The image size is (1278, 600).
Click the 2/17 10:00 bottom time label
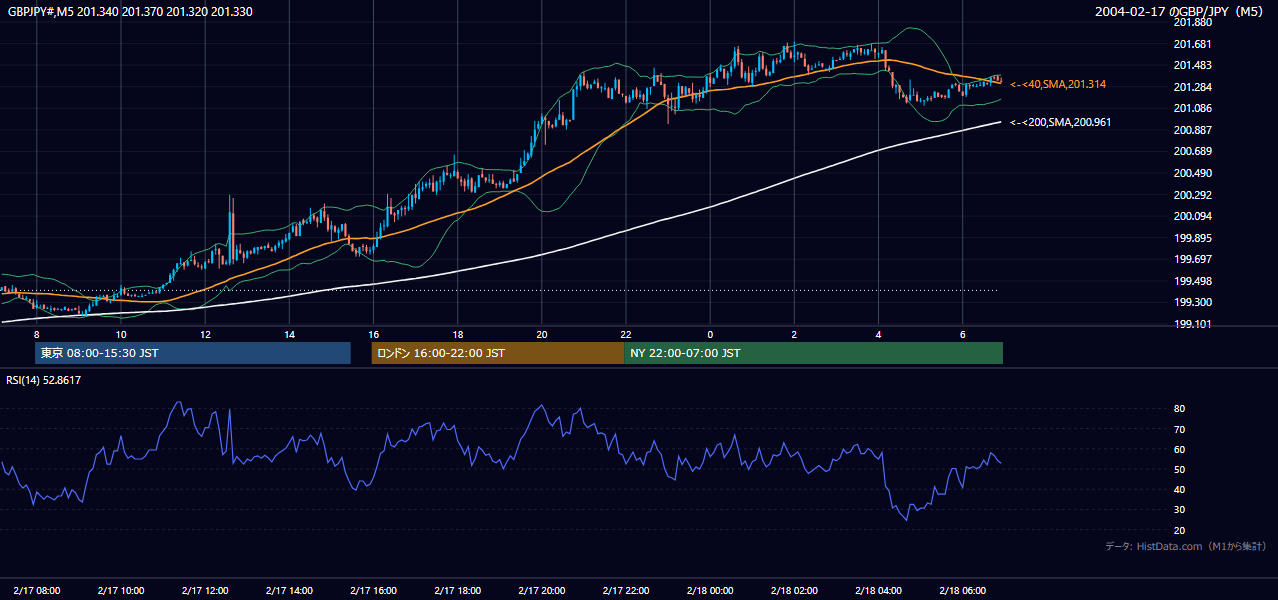(x=121, y=591)
